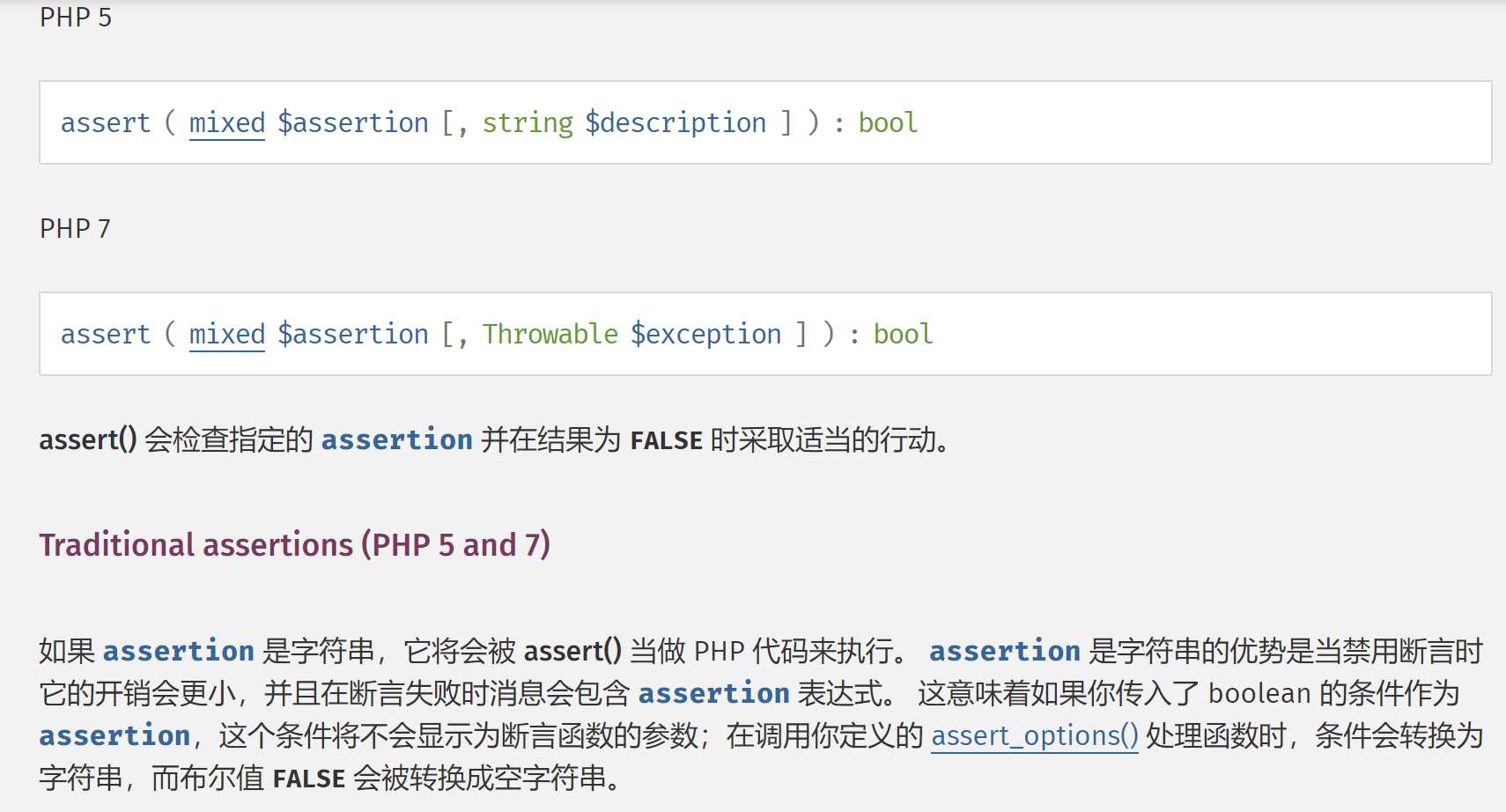Click '$assertion' parameter in PHP 7 signature

(x=353, y=334)
